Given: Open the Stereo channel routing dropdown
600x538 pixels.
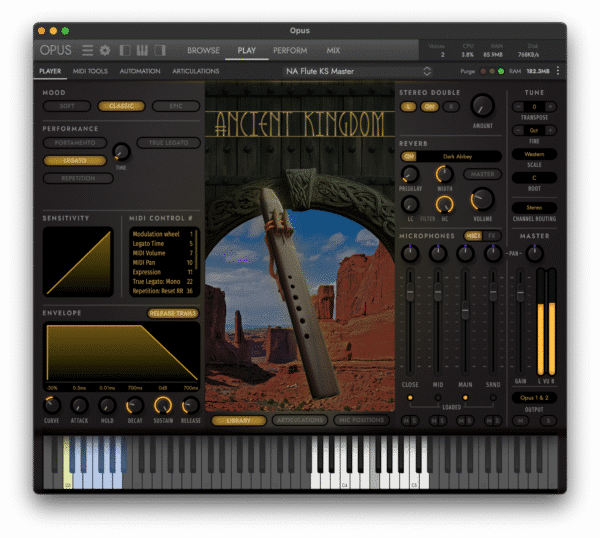Looking at the screenshot, I should pos(534,208).
